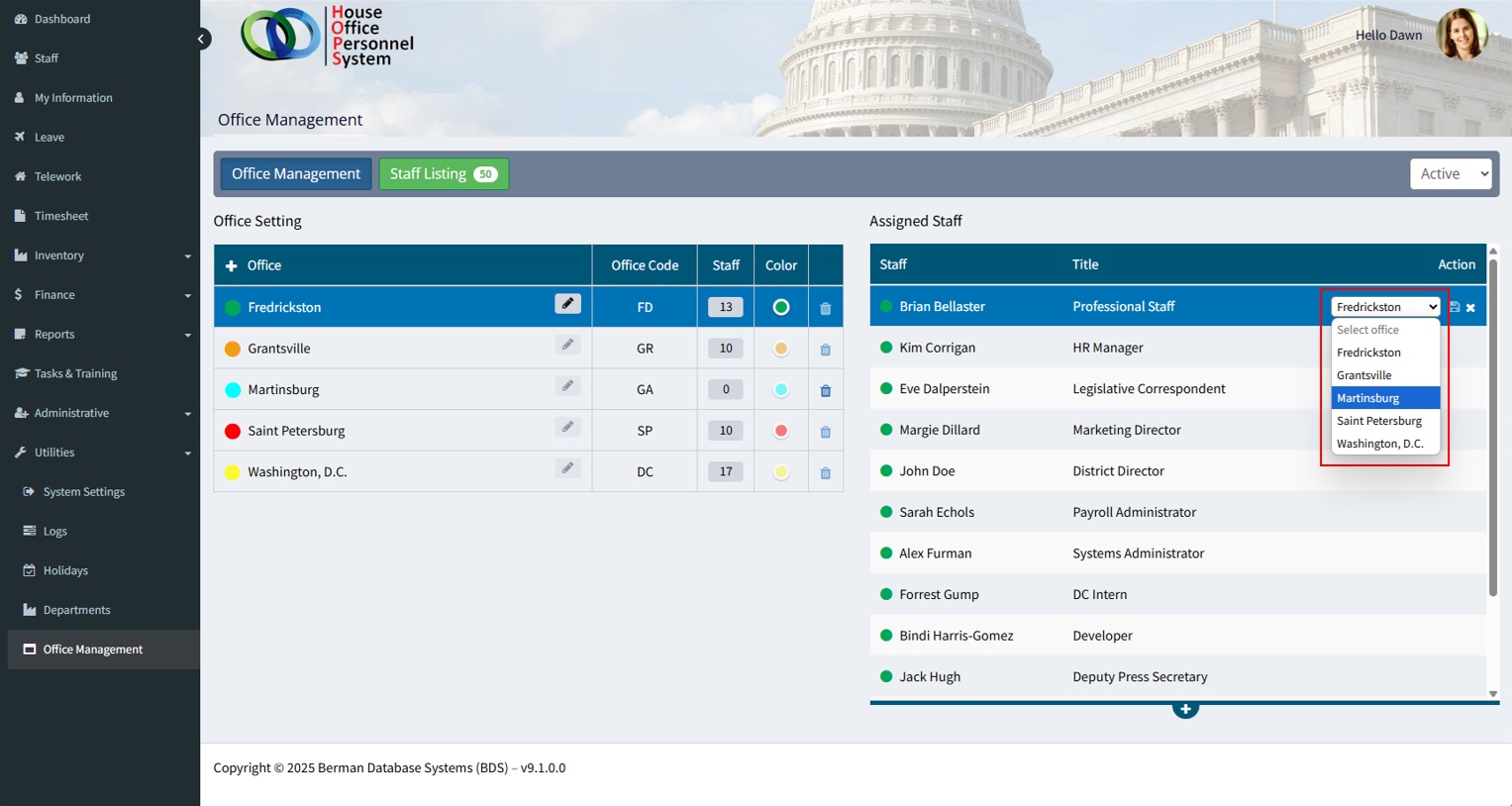Cancel editing Brian Bellaster's office
Screen dimensions: 1512x806
[1470, 308]
